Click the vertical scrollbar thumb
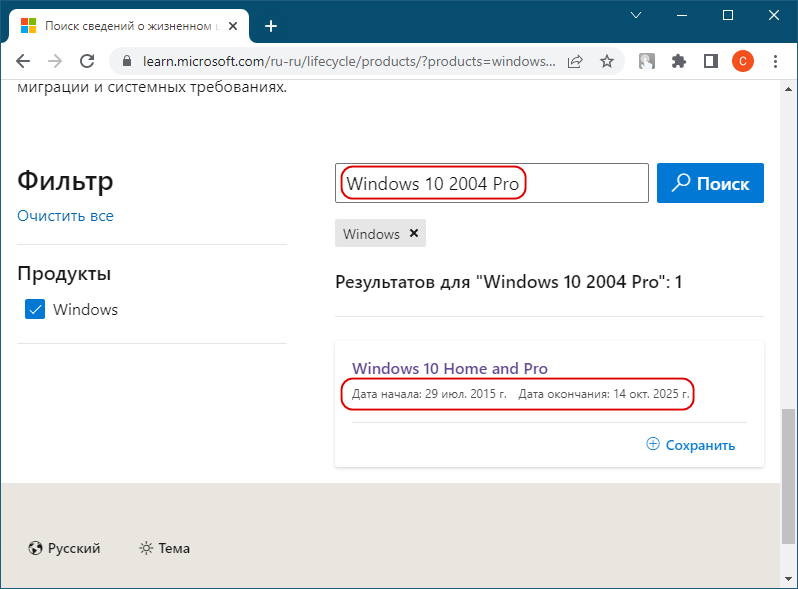Screen dimensions: 798x589 click(788, 476)
